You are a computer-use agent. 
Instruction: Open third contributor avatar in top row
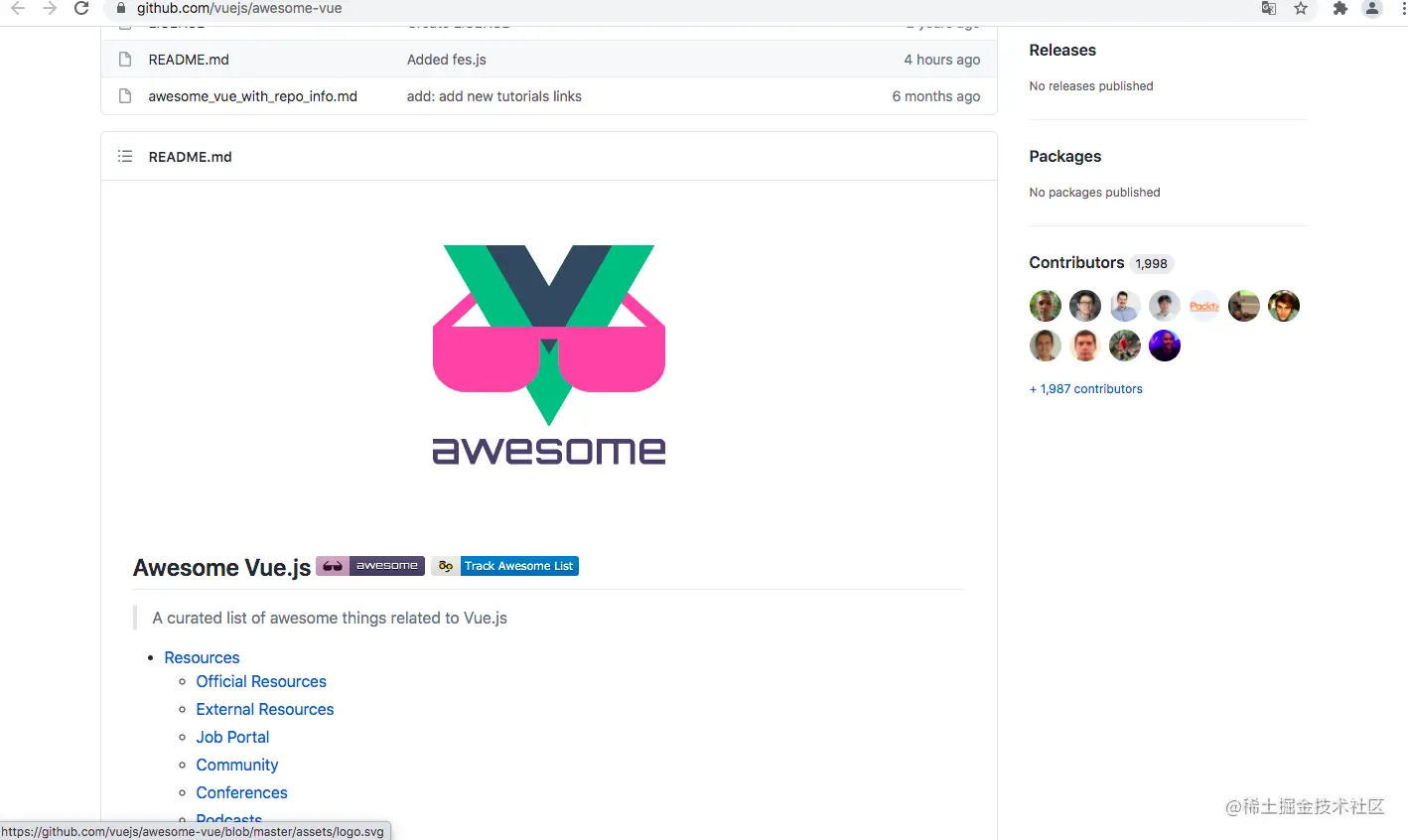[x=1125, y=306]
